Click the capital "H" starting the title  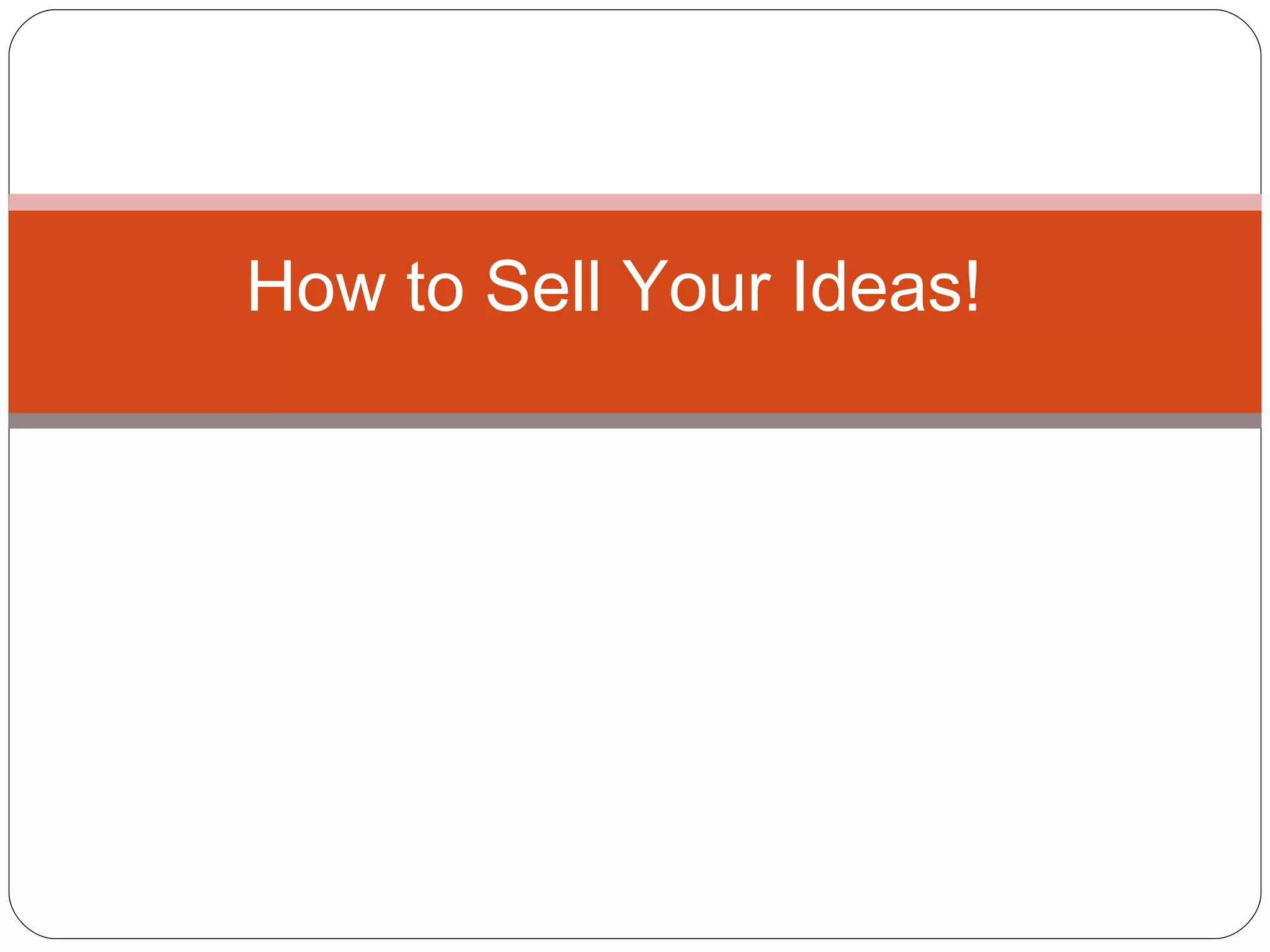(x=270, y=286)
